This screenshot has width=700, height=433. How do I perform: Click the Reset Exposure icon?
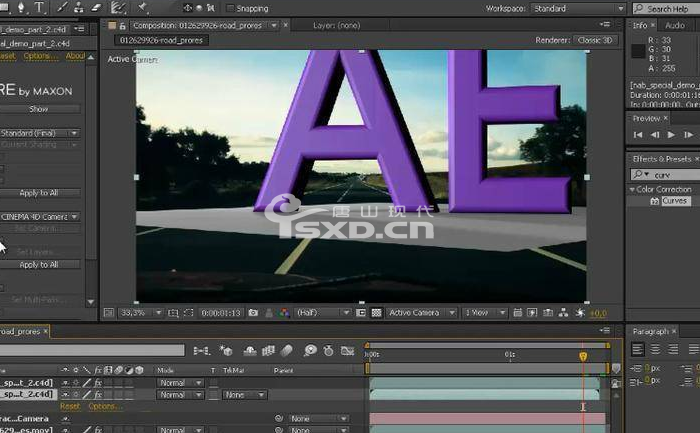click(x=580, y=313)
